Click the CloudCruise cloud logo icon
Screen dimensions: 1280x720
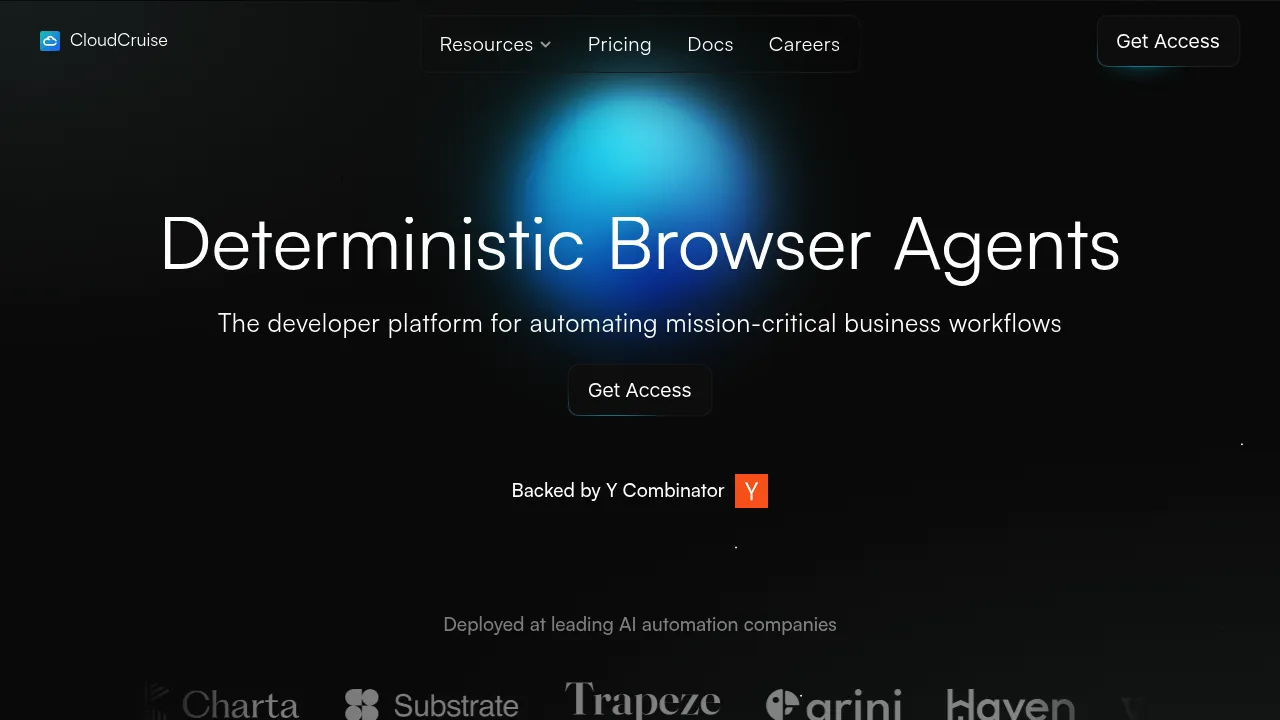[x=50, y=41]
